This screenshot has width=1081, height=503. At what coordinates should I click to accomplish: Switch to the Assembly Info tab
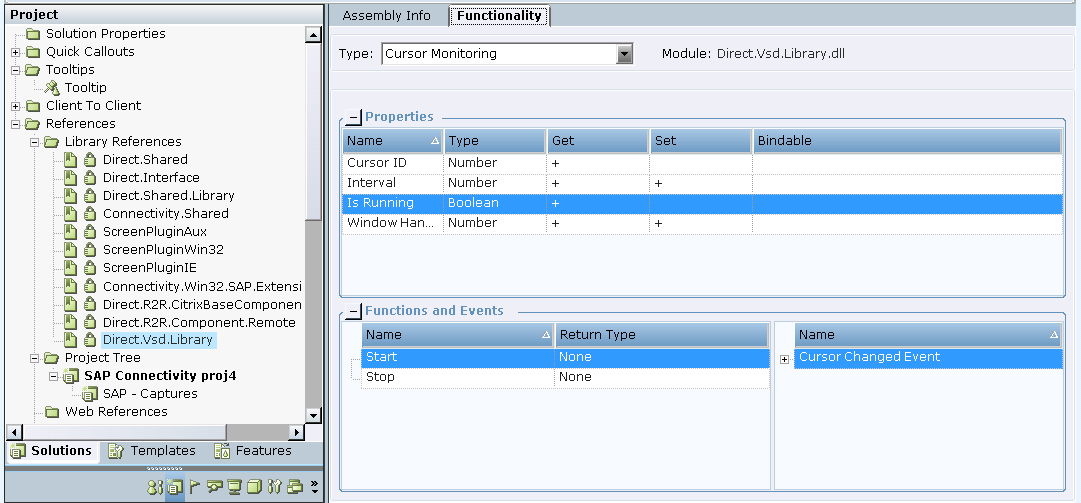(x=387, y=16)
